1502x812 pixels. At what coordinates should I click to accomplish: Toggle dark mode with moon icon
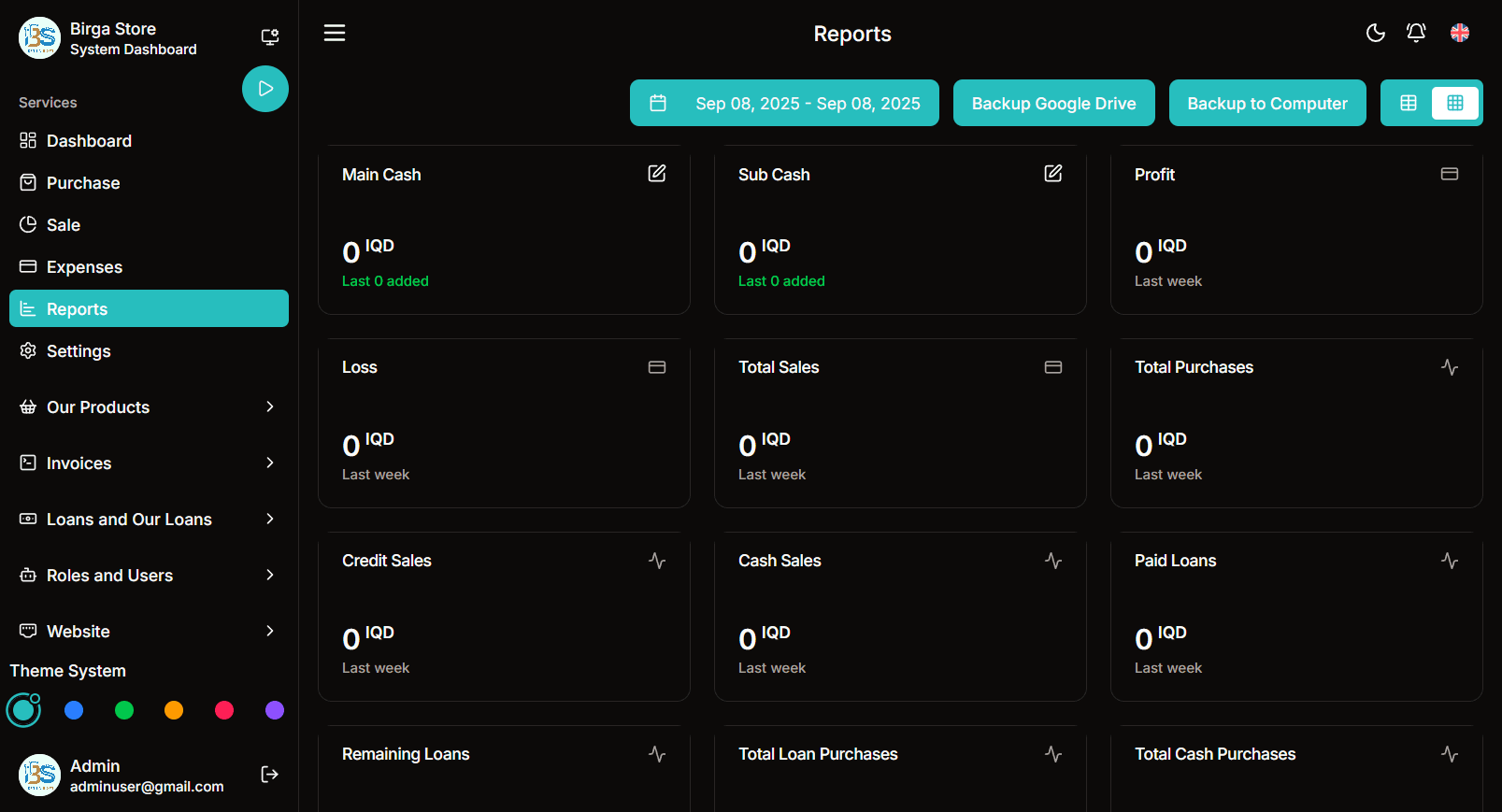click(1375, 34)
